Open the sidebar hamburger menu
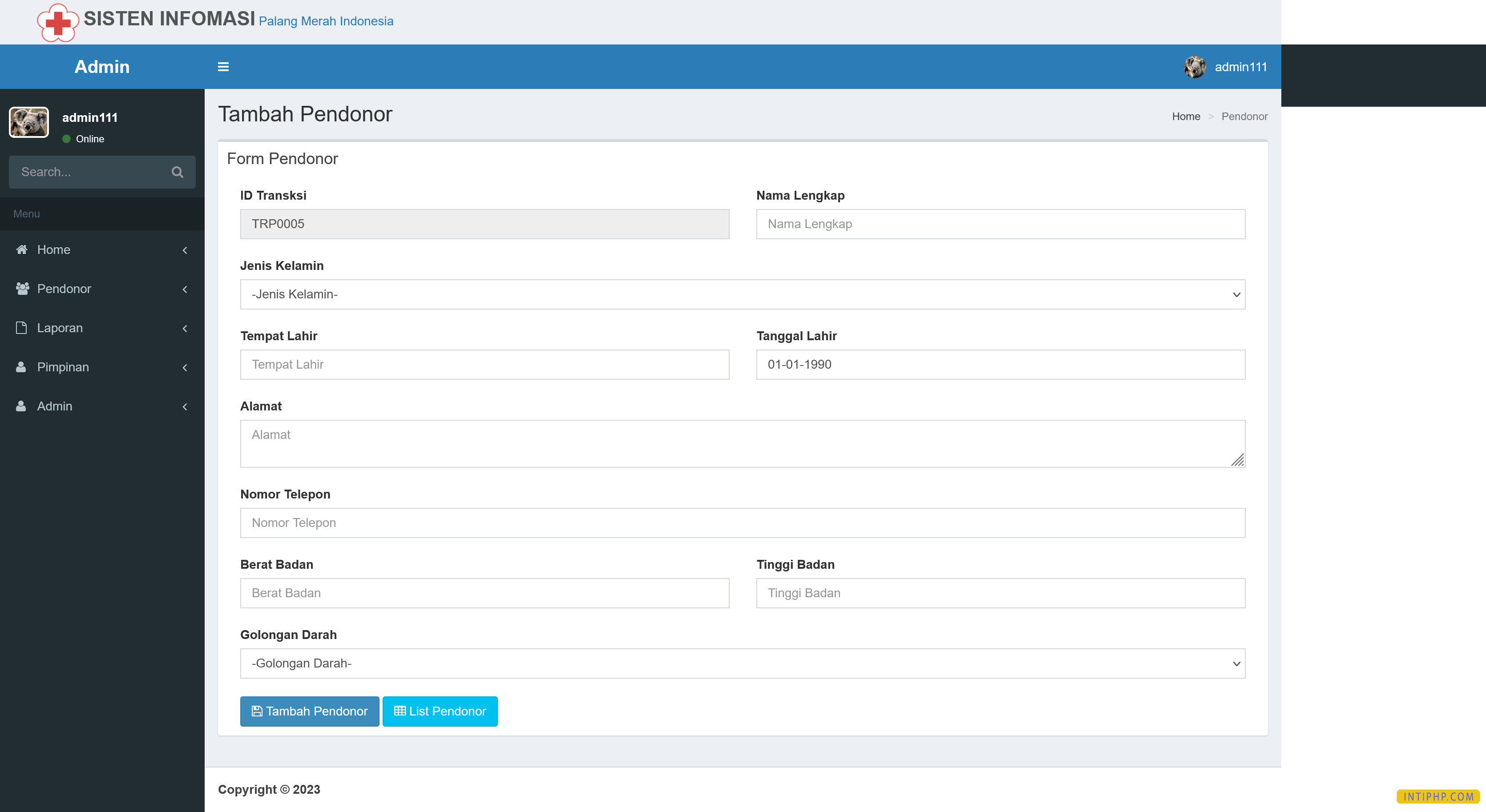Viewport: 1486px width, 812px height. (x=222, y=67)
